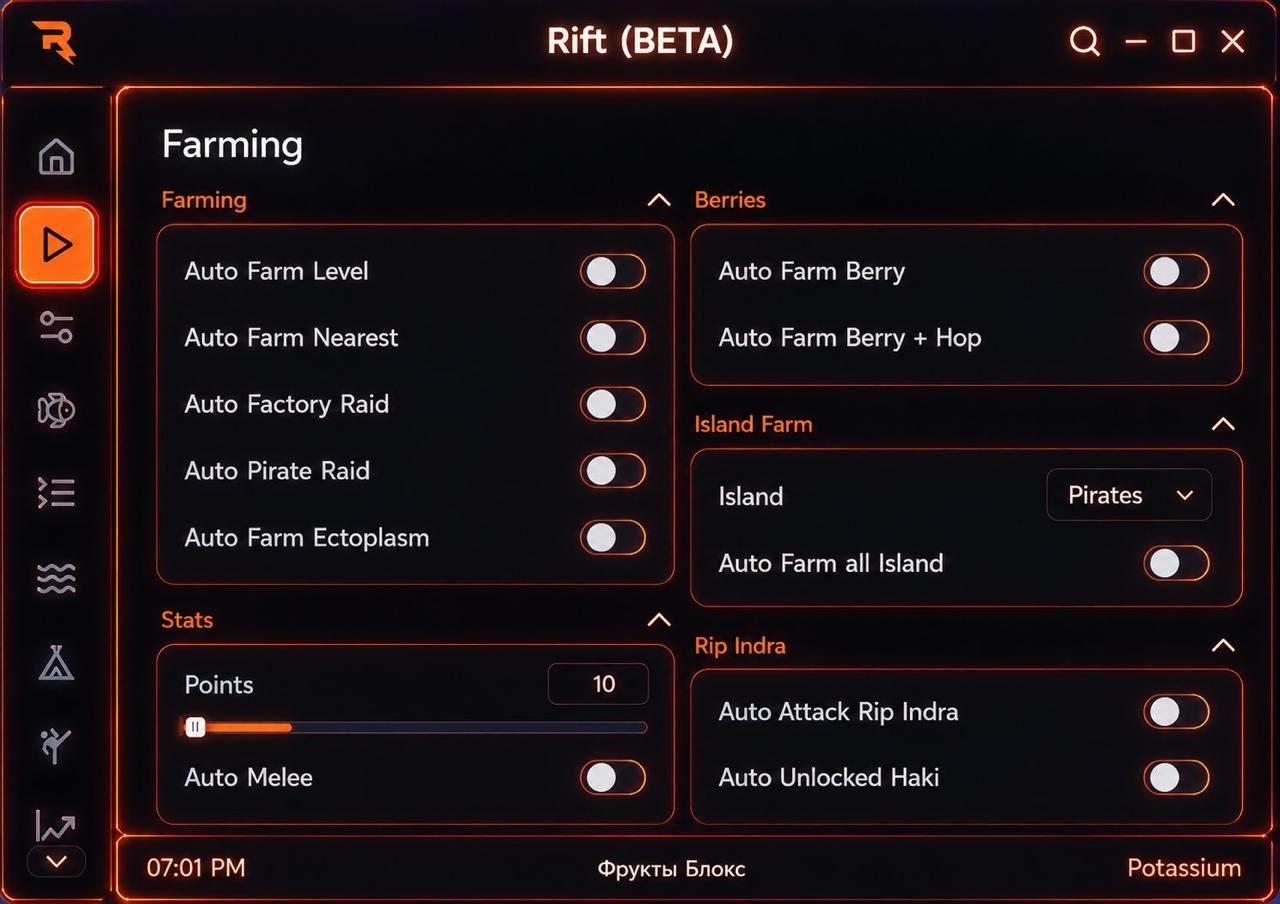Select the orange play Farming sidebar icon
The width and height of the screenshot is (1280, 904).
point(56,245)
